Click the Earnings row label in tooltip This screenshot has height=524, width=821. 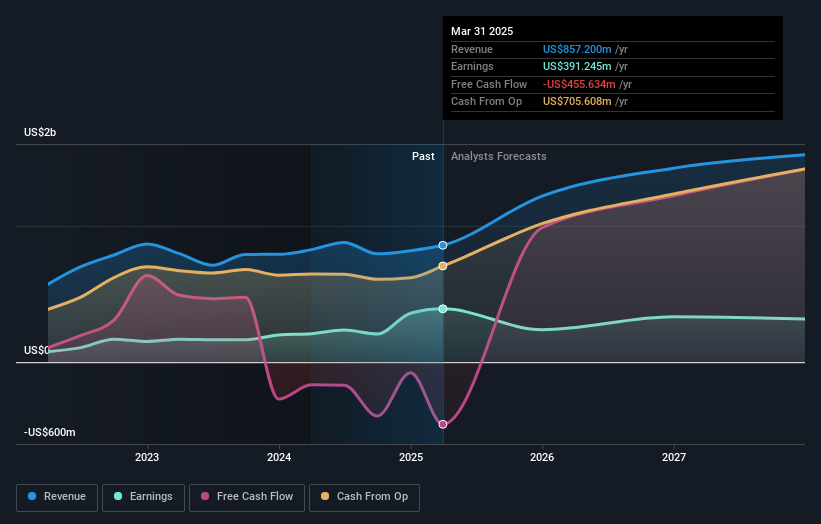pos(472,66)
